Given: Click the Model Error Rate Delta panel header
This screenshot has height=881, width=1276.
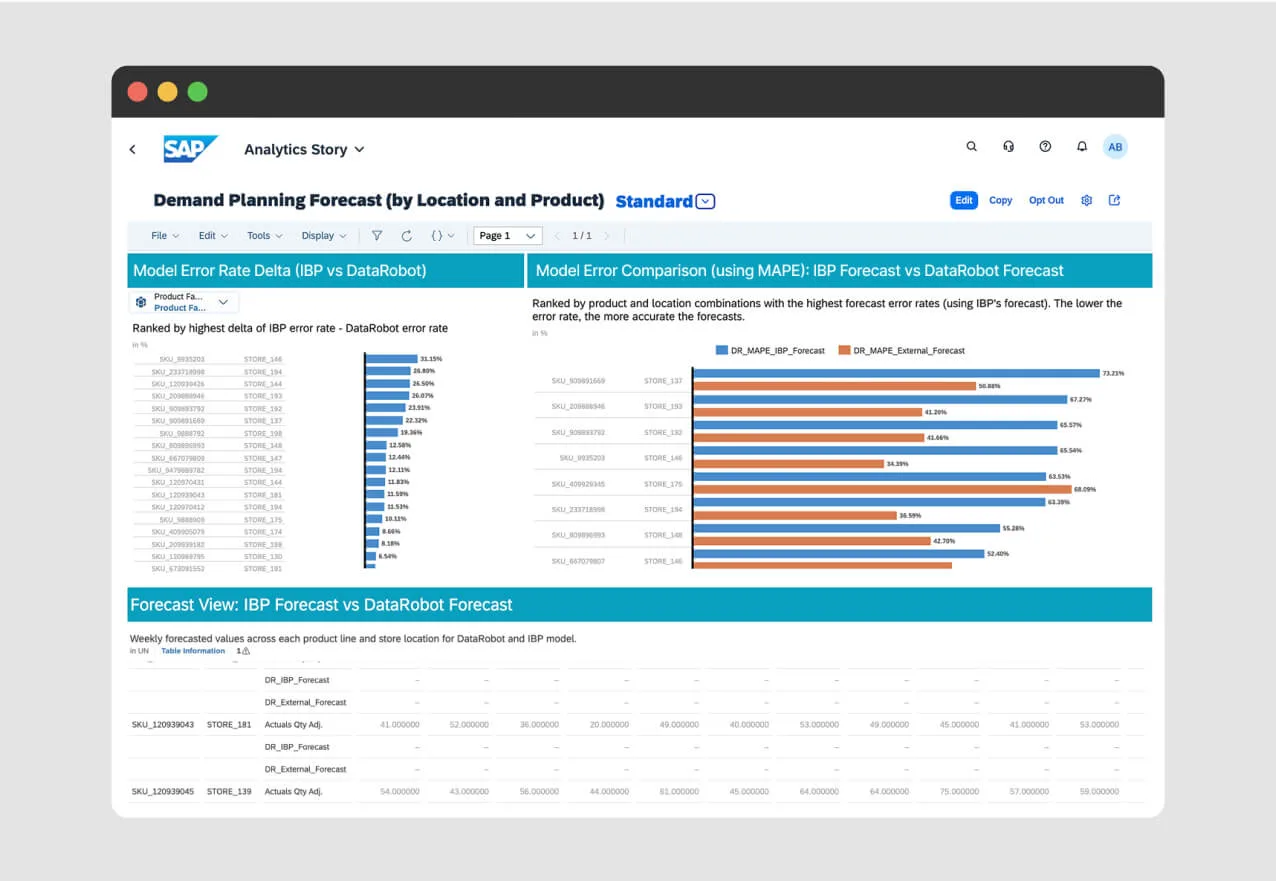Looking at the screenshot, I should click(x=326, y=270).
